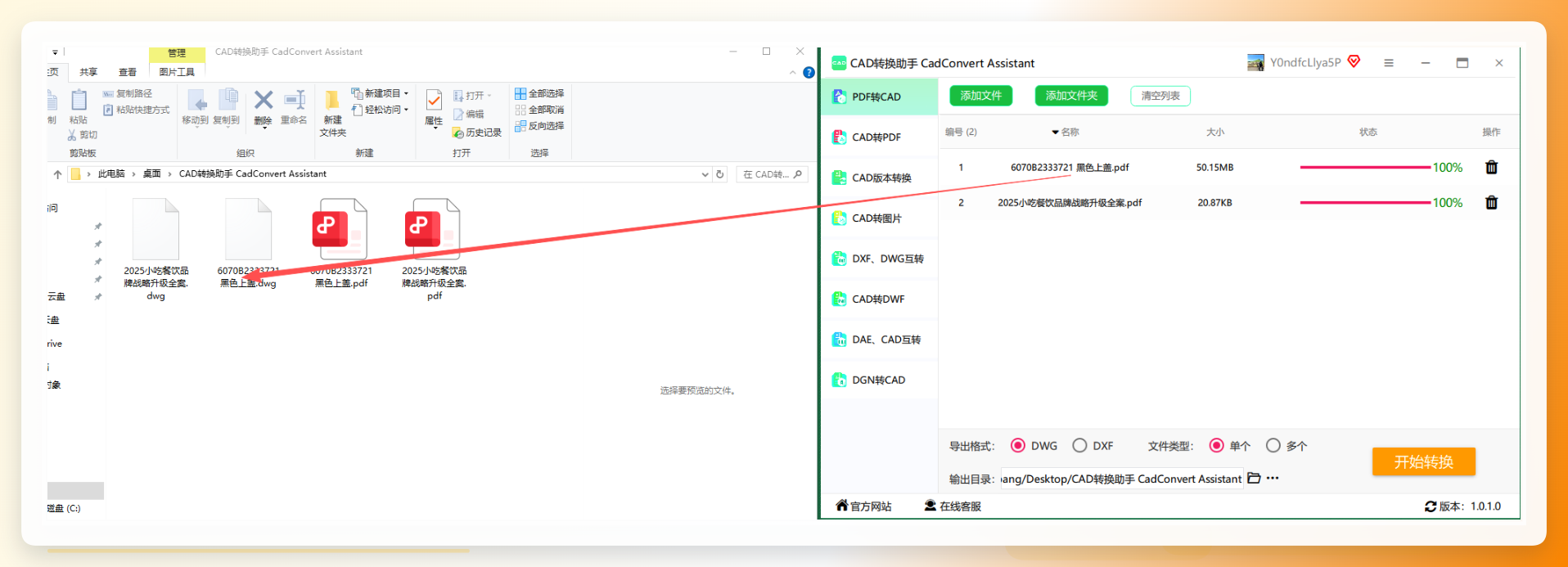Click 重命名 rename in Explorer ribbon
Image resolution: width=1568 pixels, height=567 pixels.
coord(294,108)
